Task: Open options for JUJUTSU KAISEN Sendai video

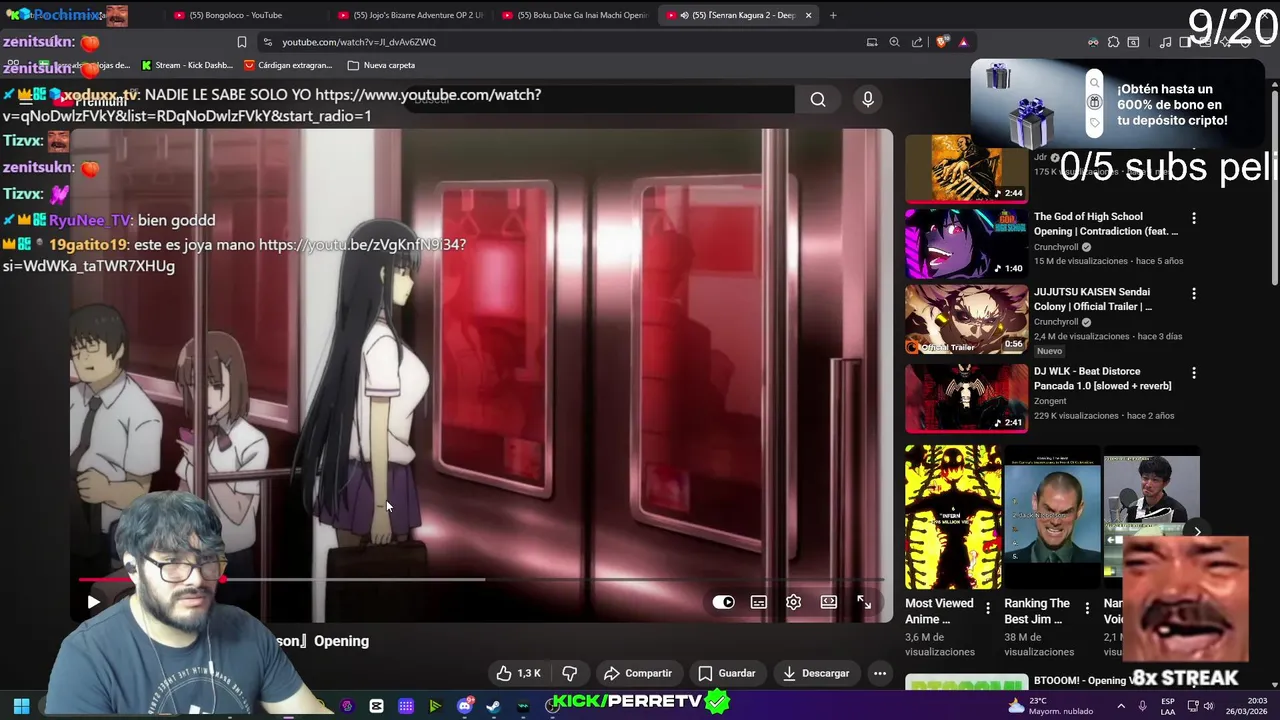Action: point(1193,294)
